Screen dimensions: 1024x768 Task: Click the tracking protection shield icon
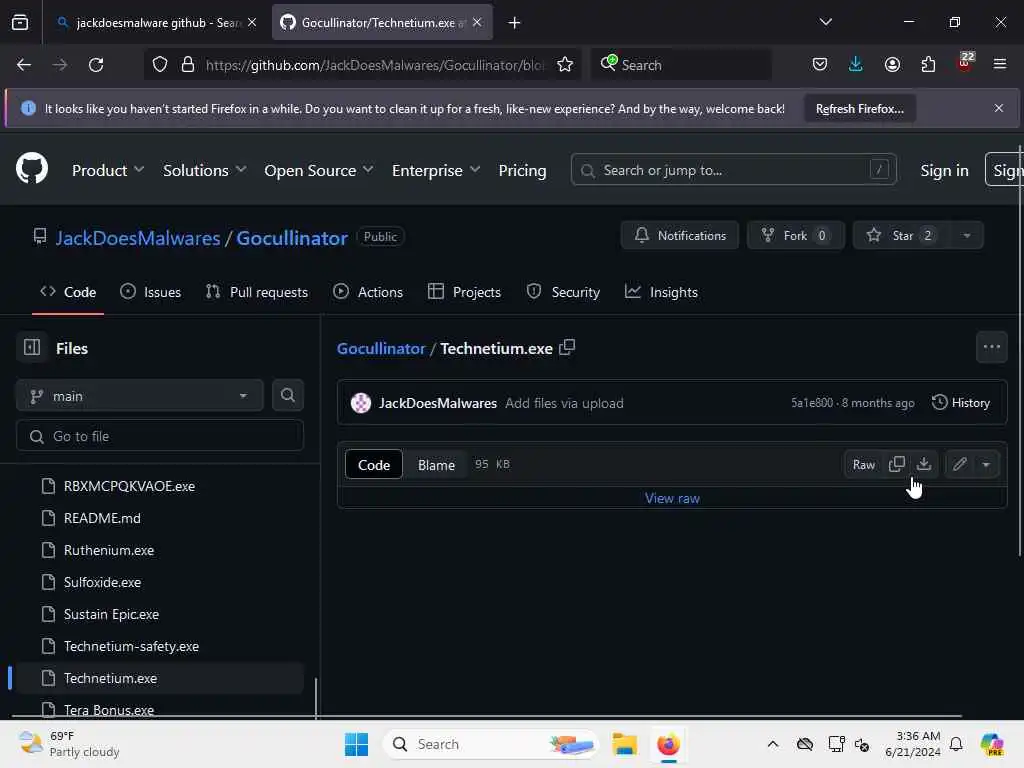[160, 65]
